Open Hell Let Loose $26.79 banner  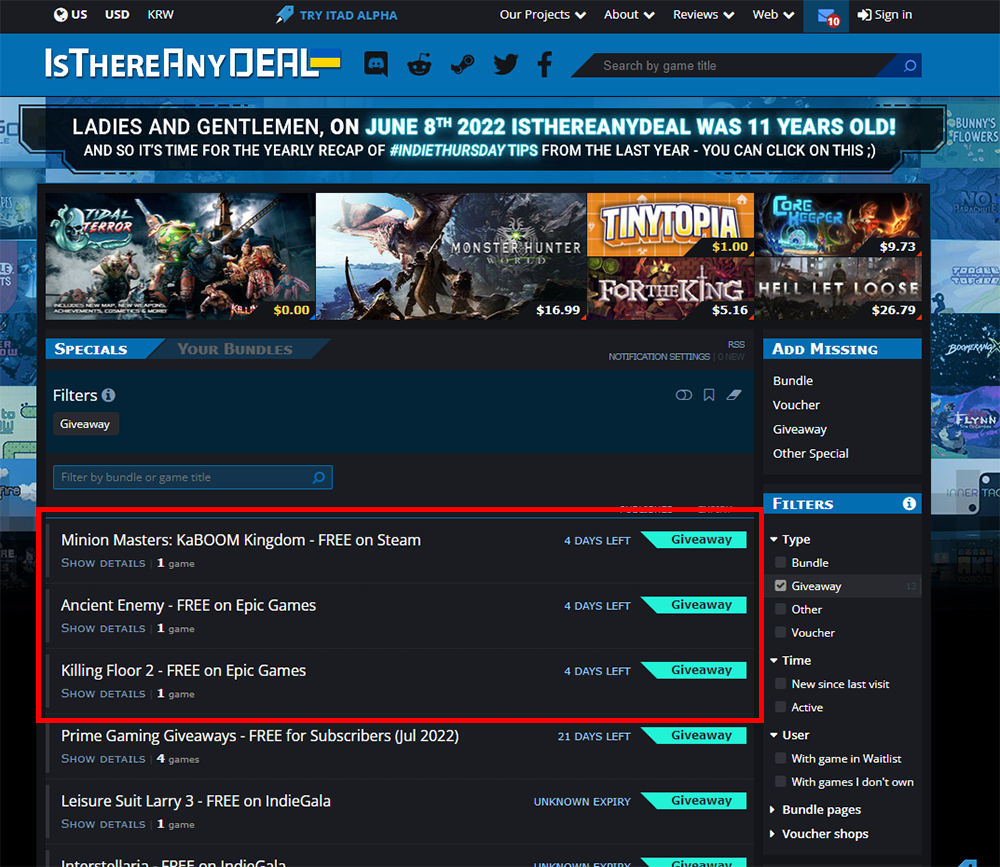click(x=838, y=288)
